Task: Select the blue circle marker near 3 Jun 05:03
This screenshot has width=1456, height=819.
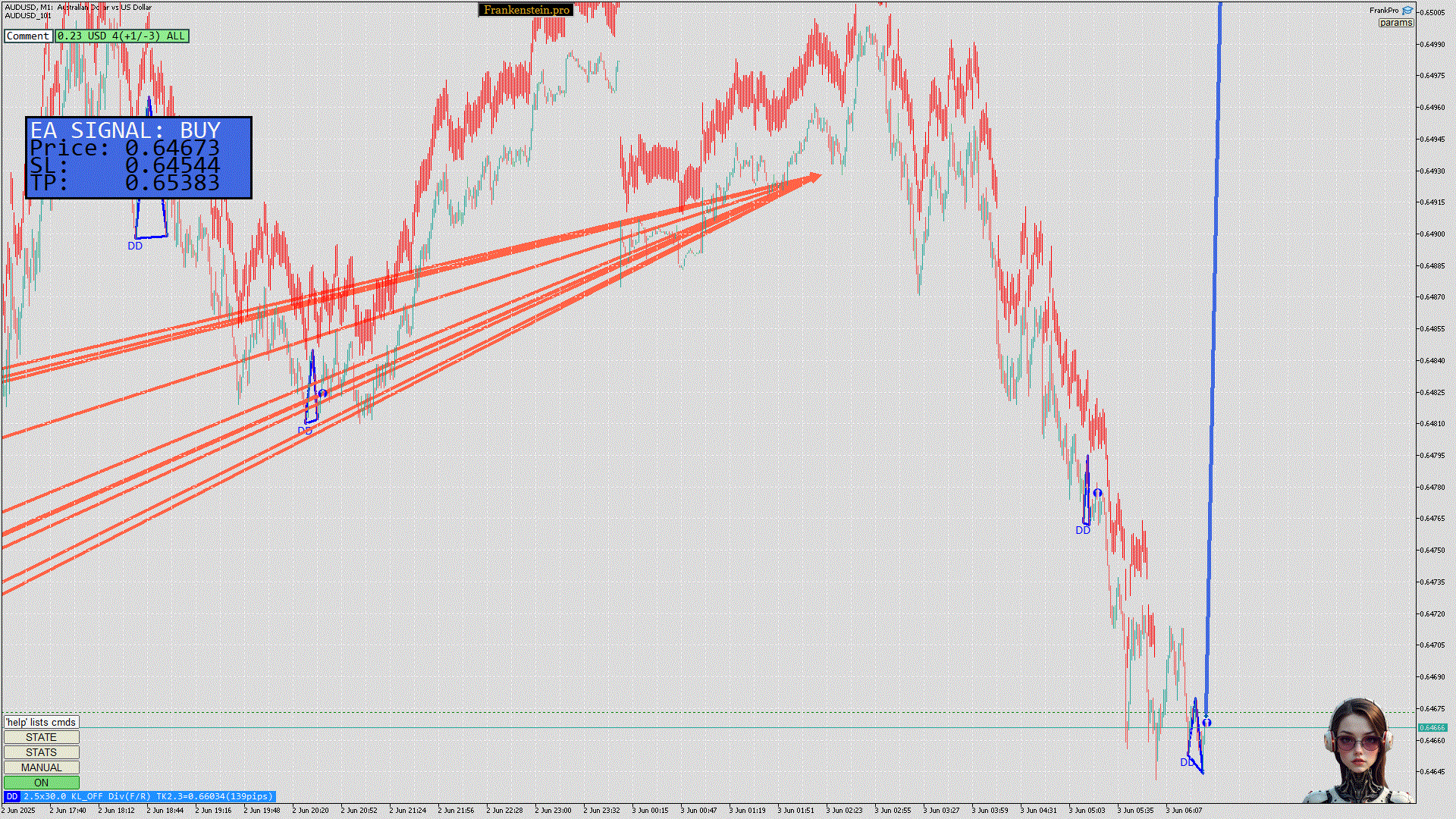Action: click(1097, 493)
